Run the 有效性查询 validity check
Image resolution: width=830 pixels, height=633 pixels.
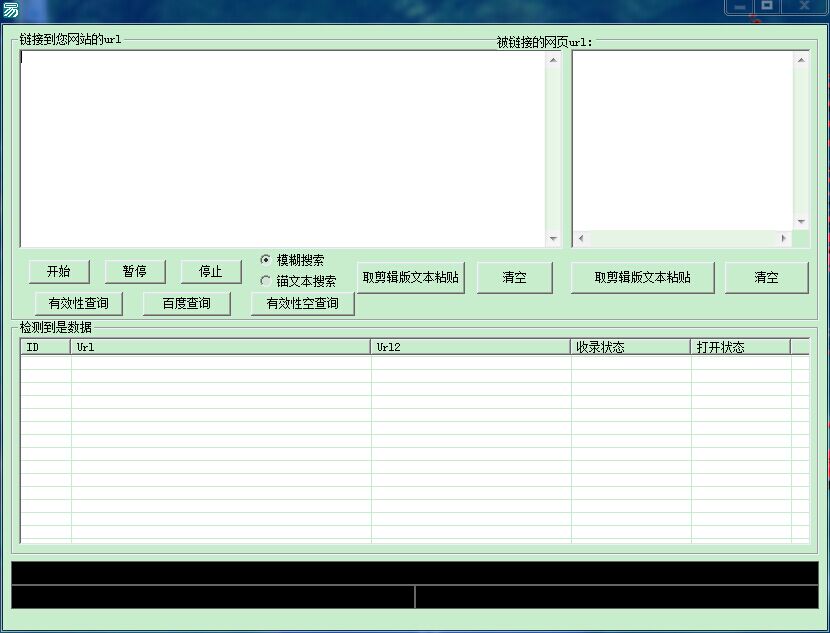(x=78, y=303)
